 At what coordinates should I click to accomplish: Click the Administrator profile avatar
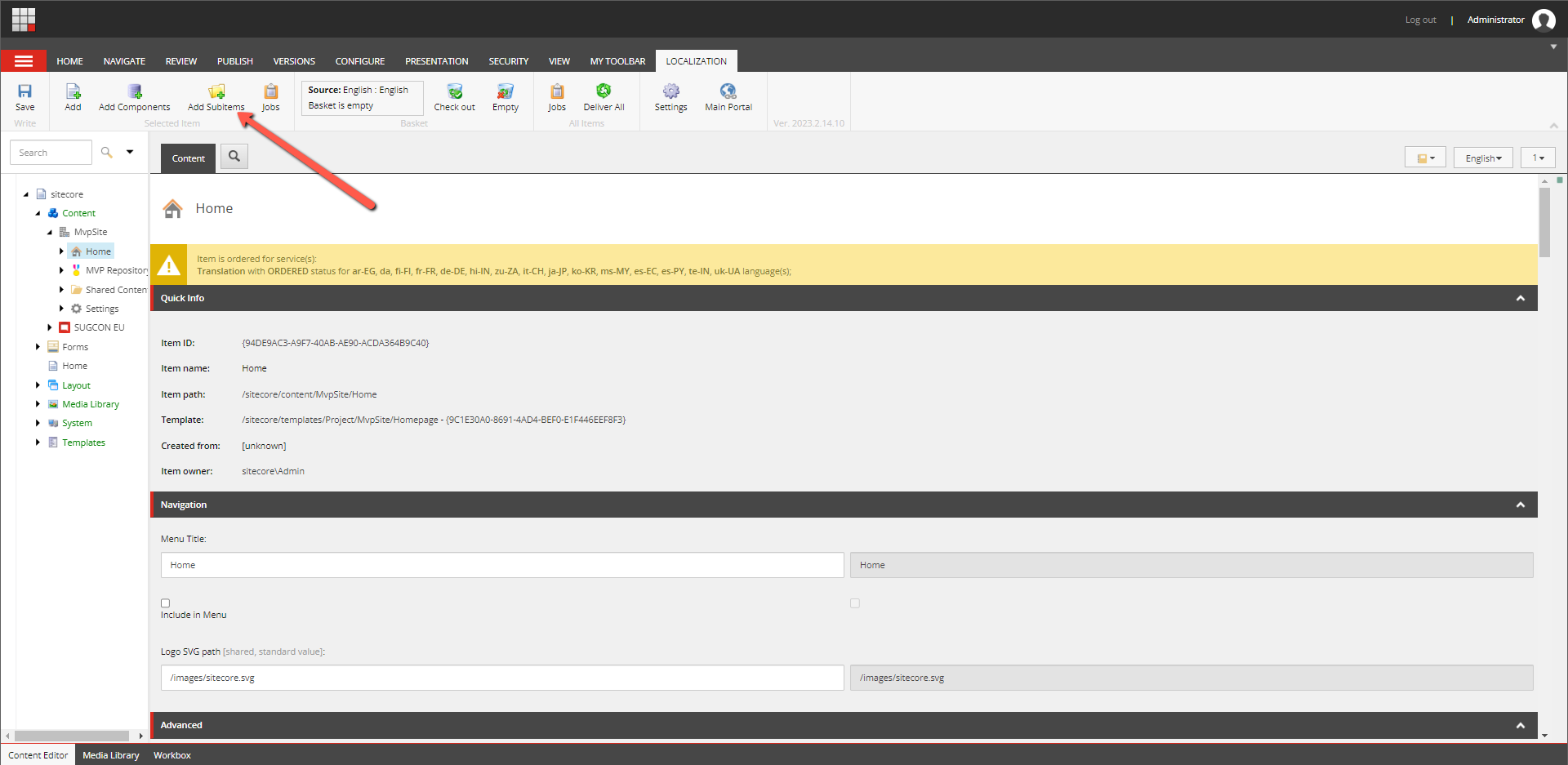click(1543, 20)
